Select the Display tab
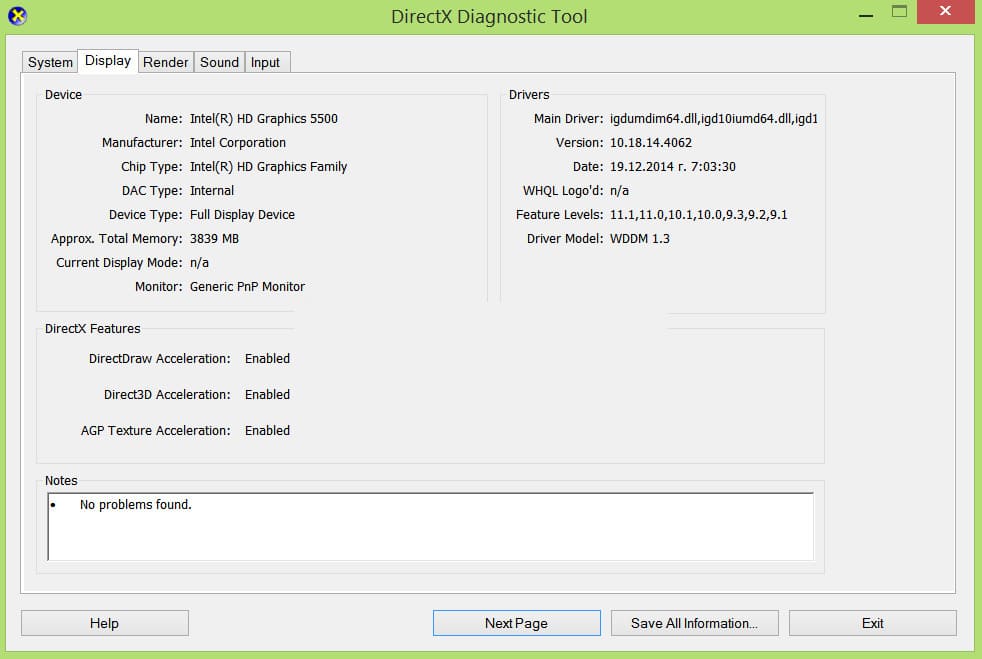 pos(108,61)
